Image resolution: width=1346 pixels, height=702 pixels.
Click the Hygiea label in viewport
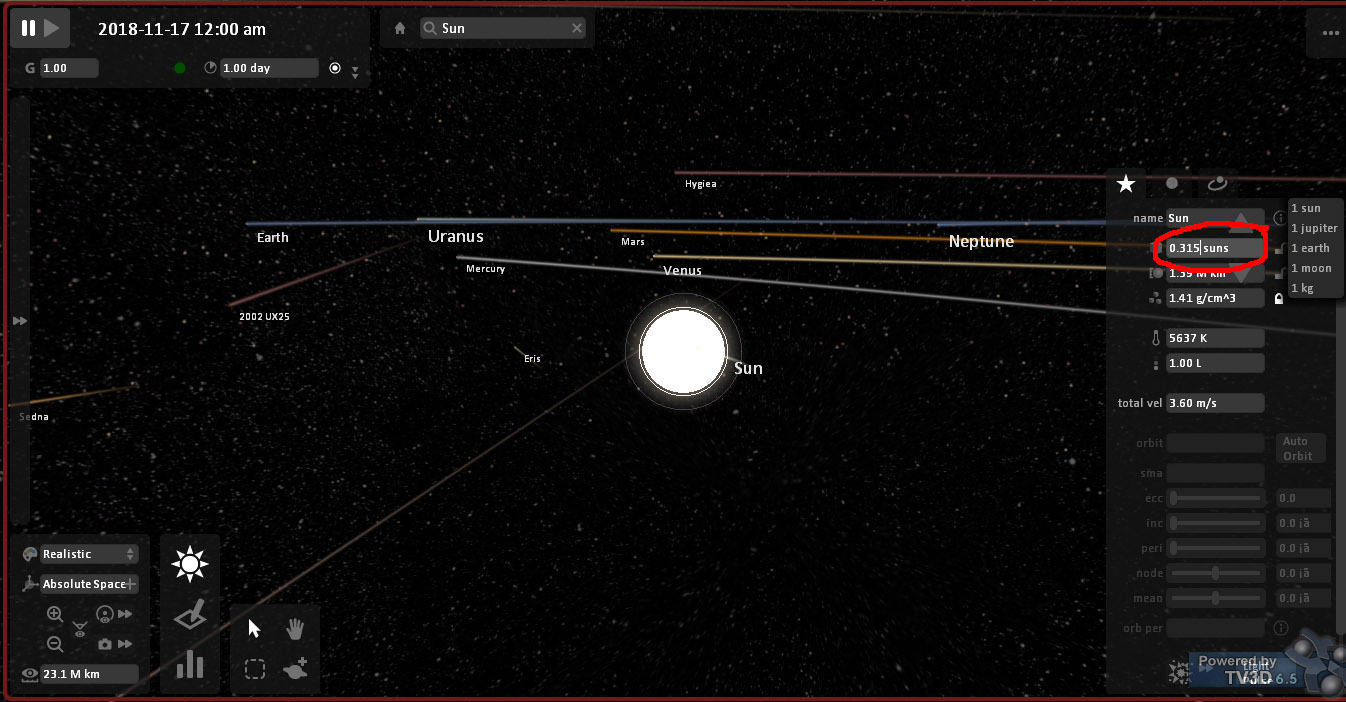coord(700,184)
